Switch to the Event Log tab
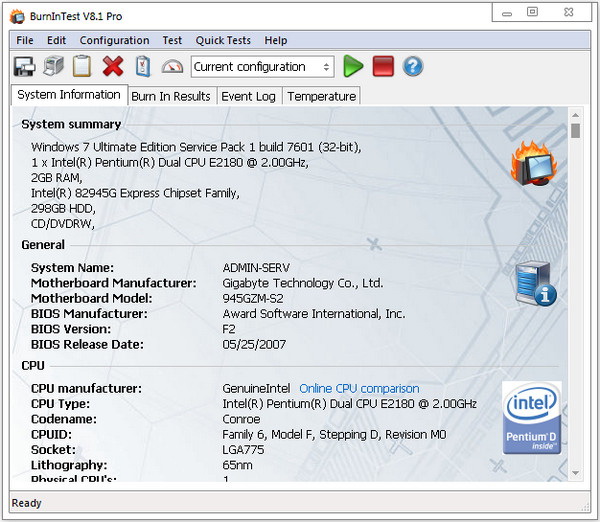This screenshot has width=600, height=522. (x=248, y=96)
